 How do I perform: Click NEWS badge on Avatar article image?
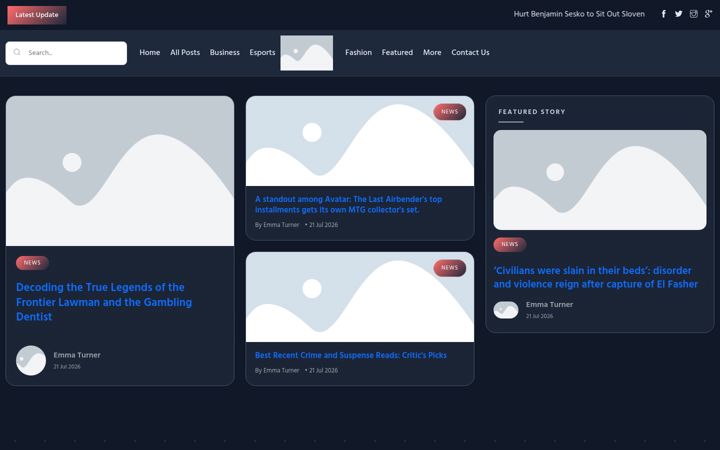(450, 112)
